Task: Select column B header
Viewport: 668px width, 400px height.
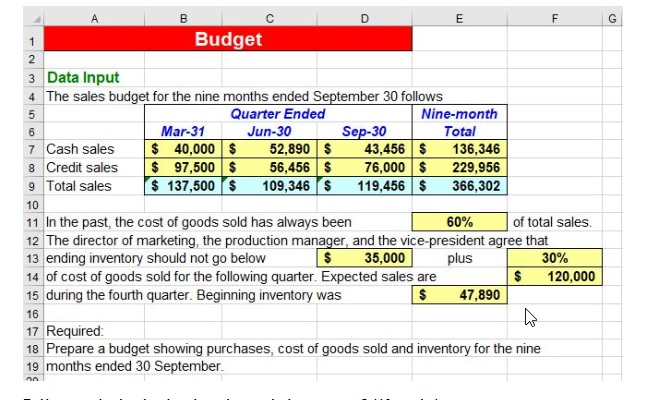Action: (x=183, y=19)
